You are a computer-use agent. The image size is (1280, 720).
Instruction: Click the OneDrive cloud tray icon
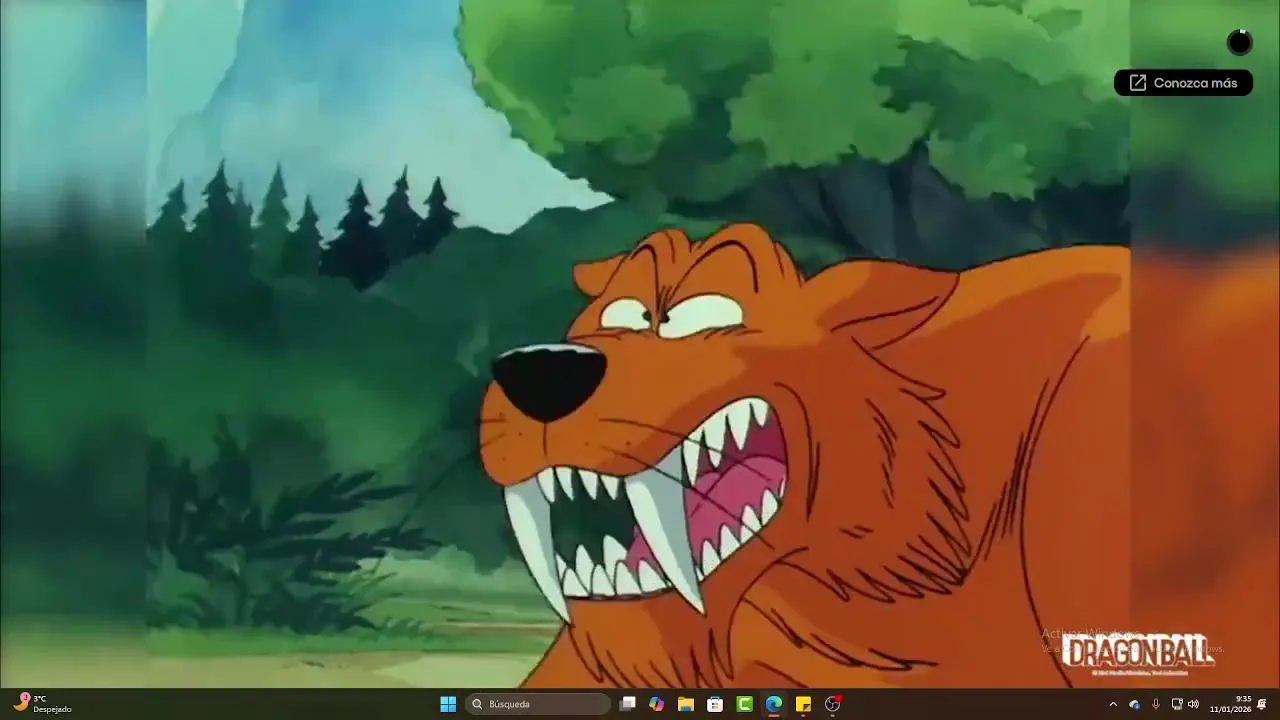1135,704
